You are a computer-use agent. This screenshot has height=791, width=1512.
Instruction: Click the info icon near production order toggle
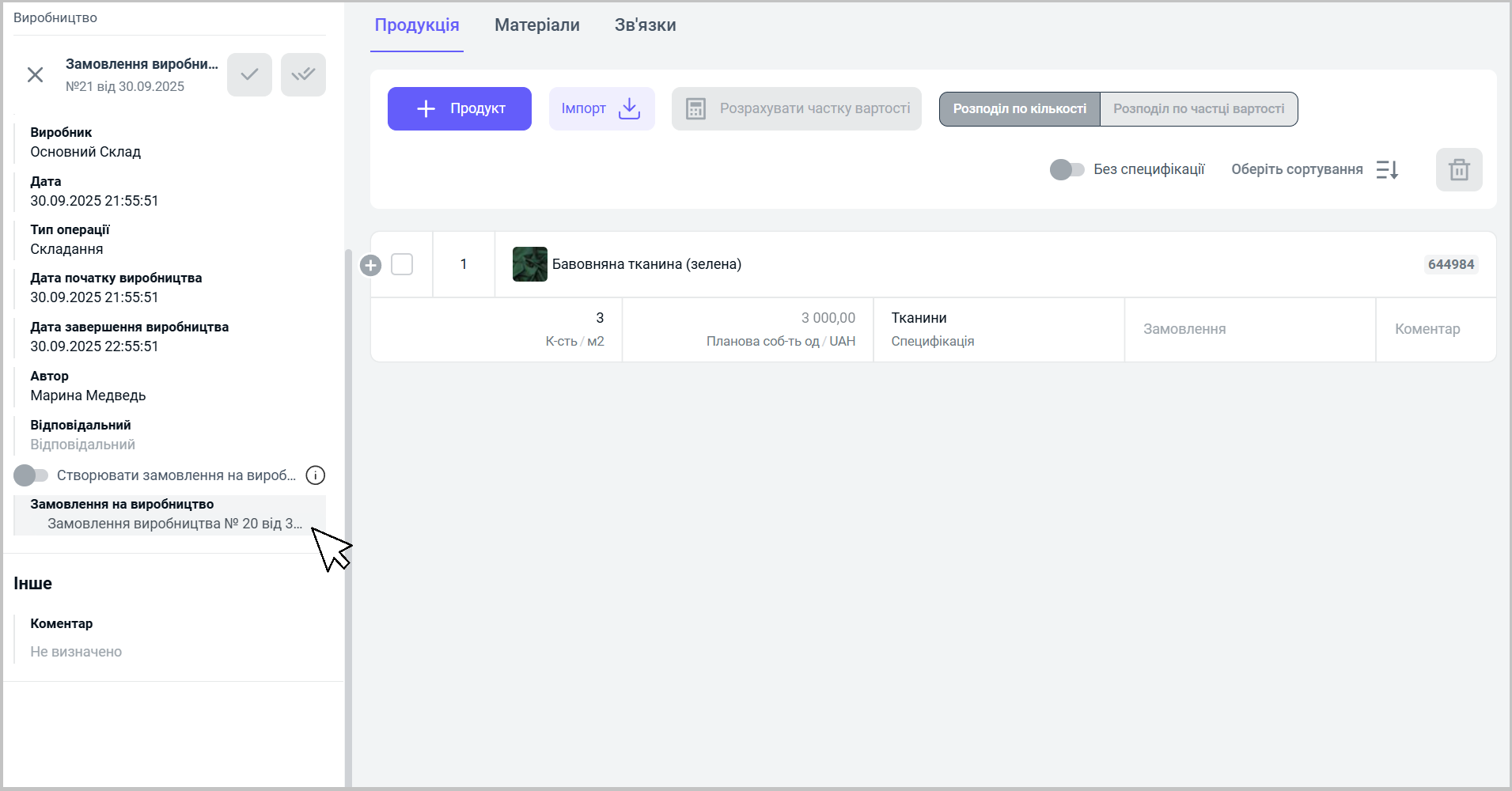315,475
